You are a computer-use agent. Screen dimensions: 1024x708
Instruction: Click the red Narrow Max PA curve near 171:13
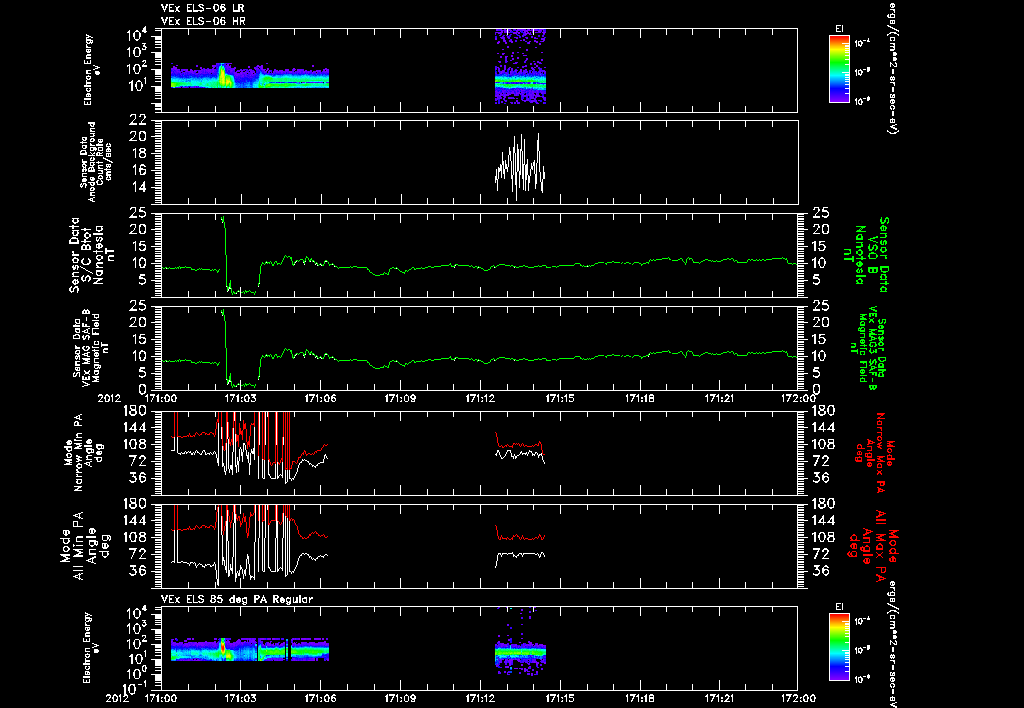[x=520, y=445]
